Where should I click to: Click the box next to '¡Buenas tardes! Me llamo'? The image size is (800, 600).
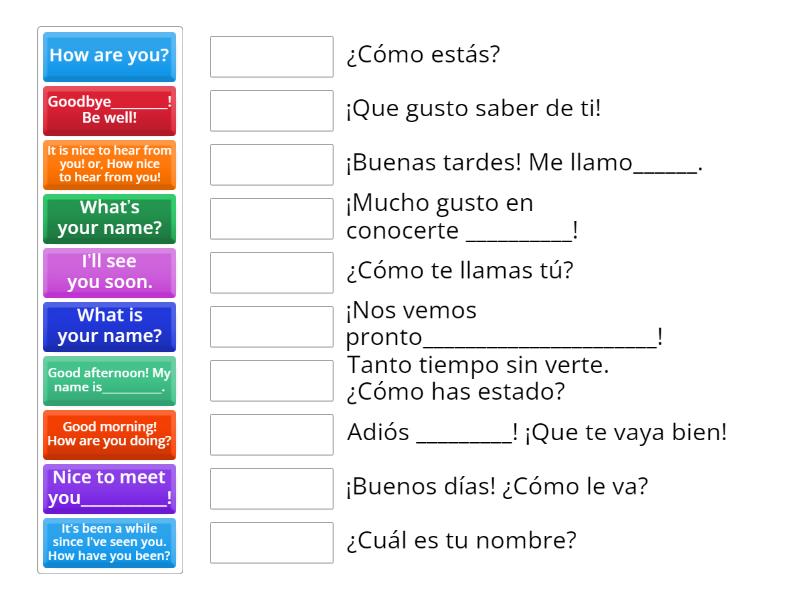click(x=272, y=165)
